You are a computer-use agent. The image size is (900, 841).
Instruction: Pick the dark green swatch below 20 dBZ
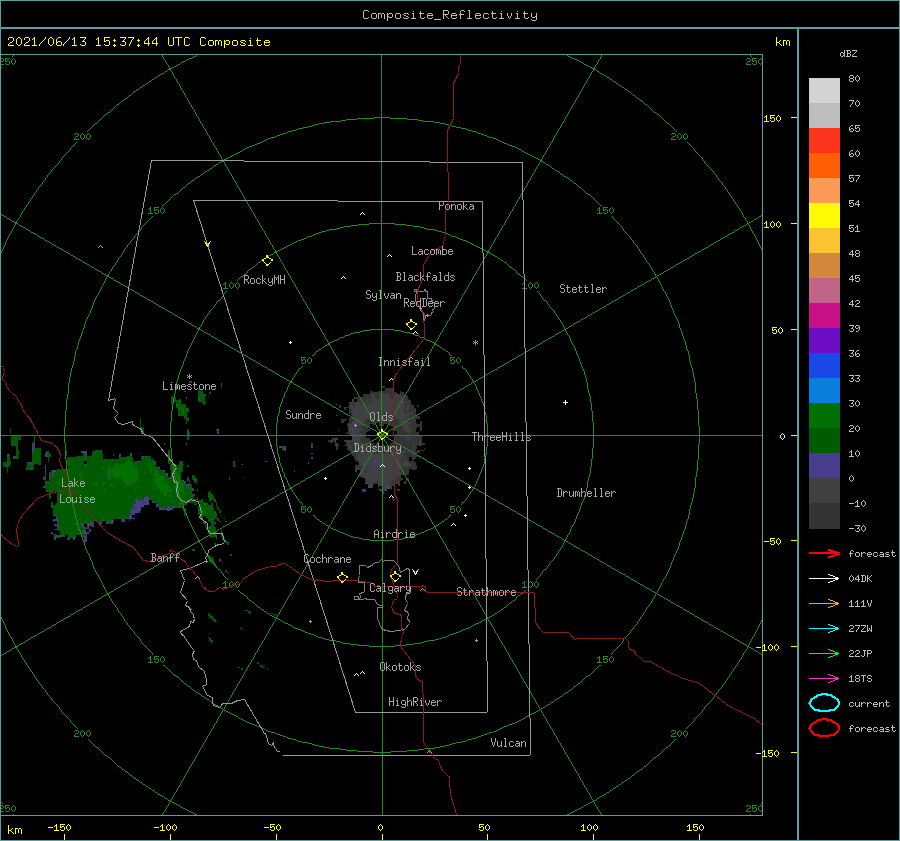click(x=824, y=440)
